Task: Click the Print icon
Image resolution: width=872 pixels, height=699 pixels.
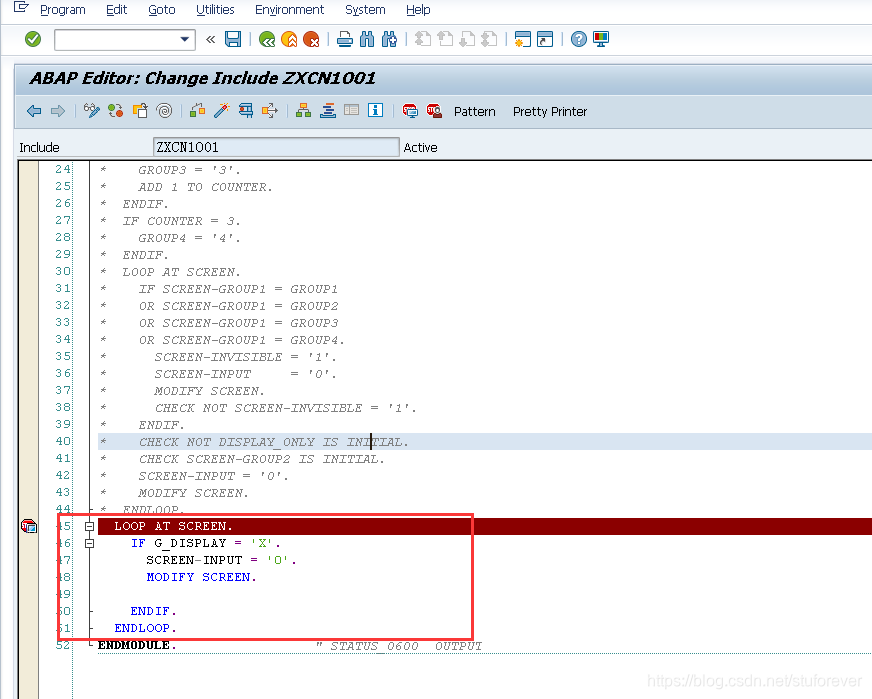Action: pyautogui.click(x=345, y=39)
